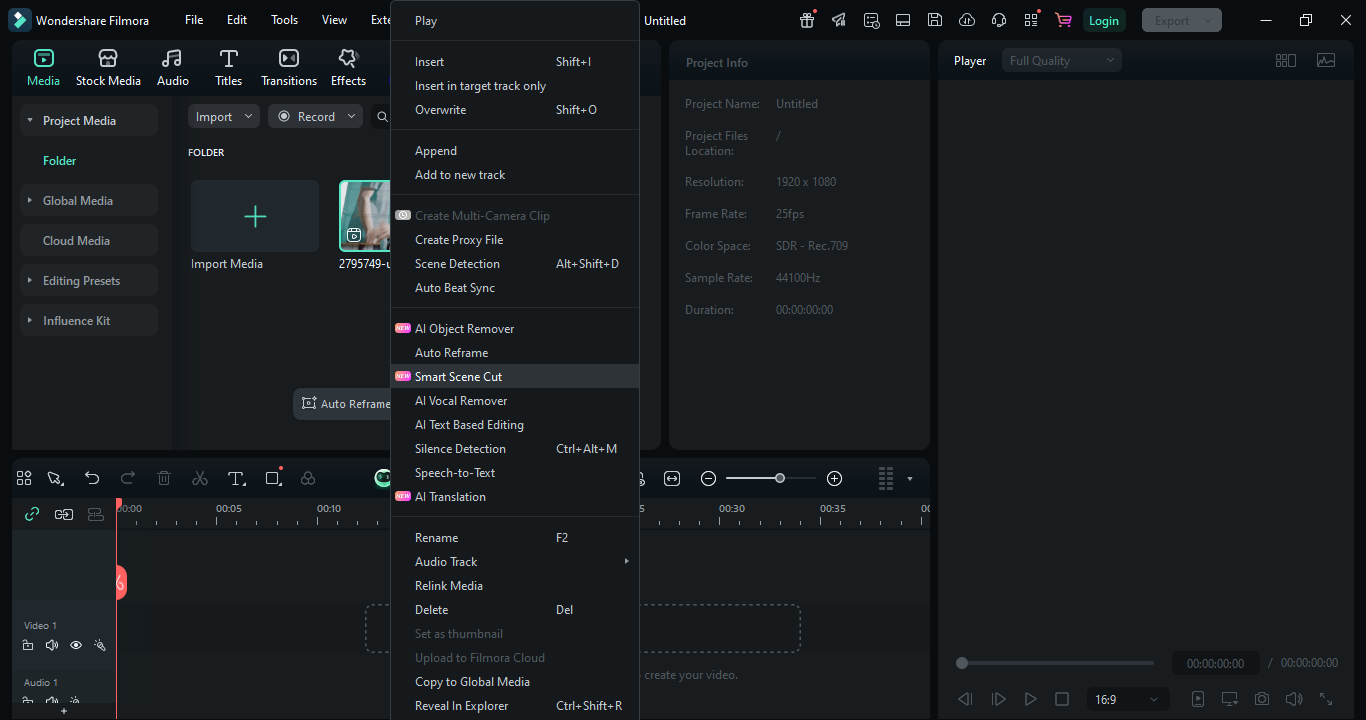Open the Full Quality dropdown

click(x=1062, y=61)
